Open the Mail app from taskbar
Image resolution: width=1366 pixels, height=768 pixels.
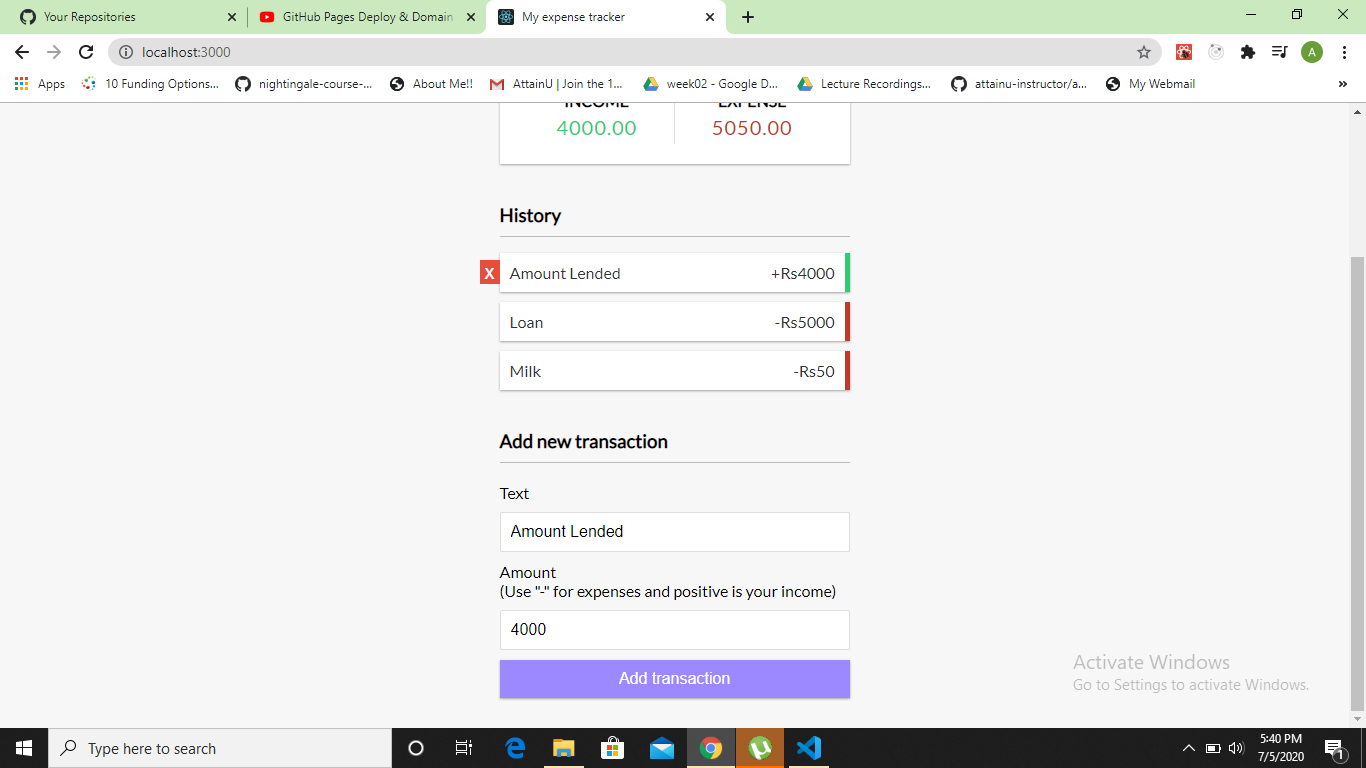[662, 748]
